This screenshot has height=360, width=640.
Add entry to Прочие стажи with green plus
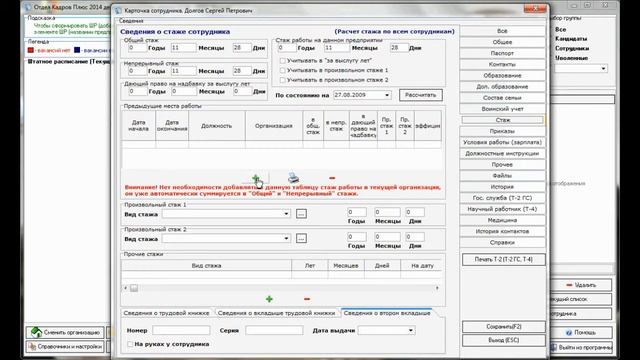click(269, 299)
